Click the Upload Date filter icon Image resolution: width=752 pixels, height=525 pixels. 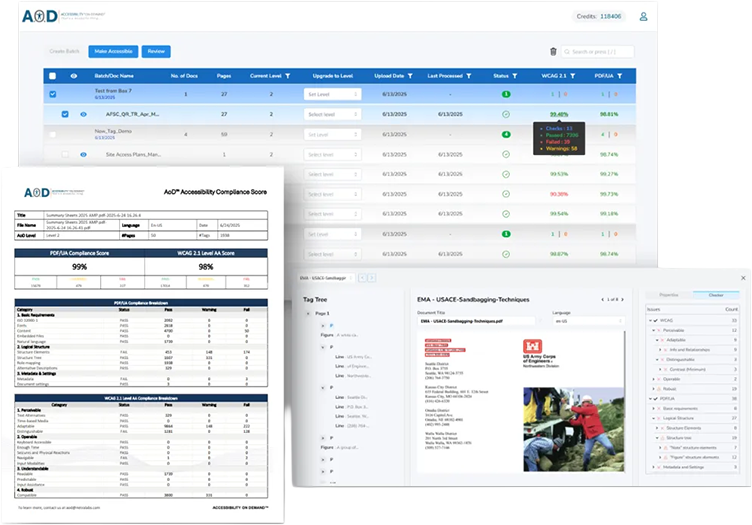pos(409,76)
